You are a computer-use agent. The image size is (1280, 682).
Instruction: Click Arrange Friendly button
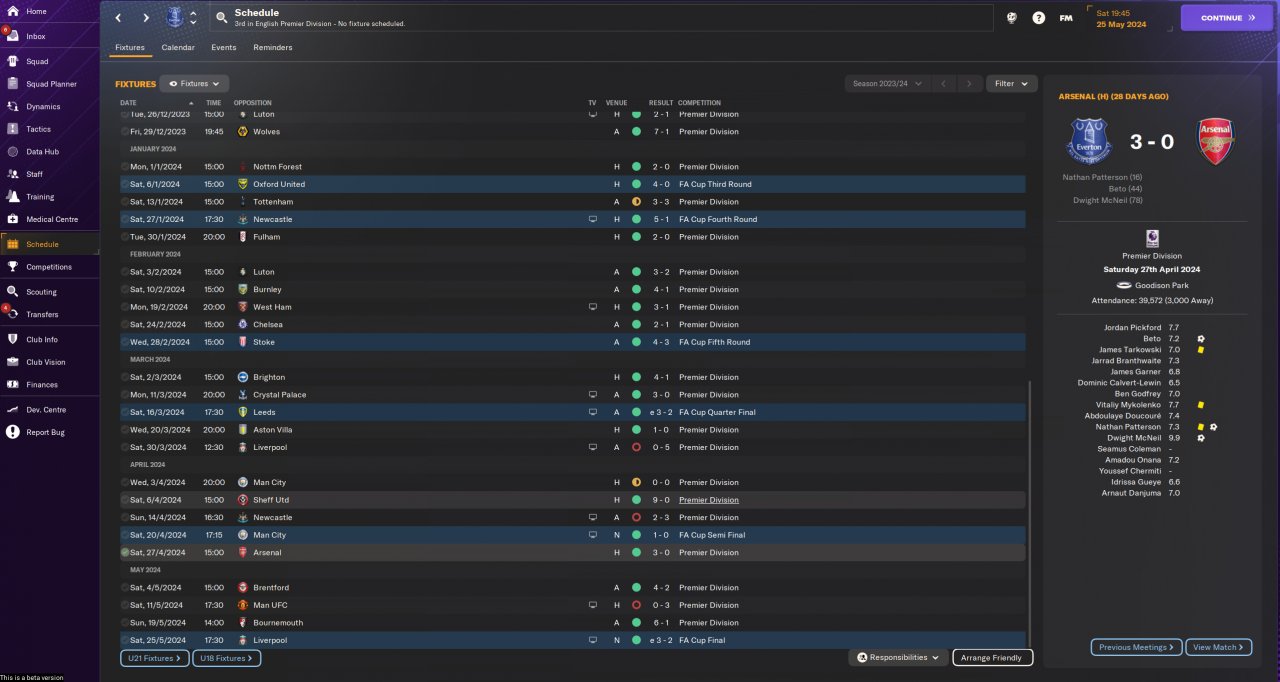click(x=993, y=658)
